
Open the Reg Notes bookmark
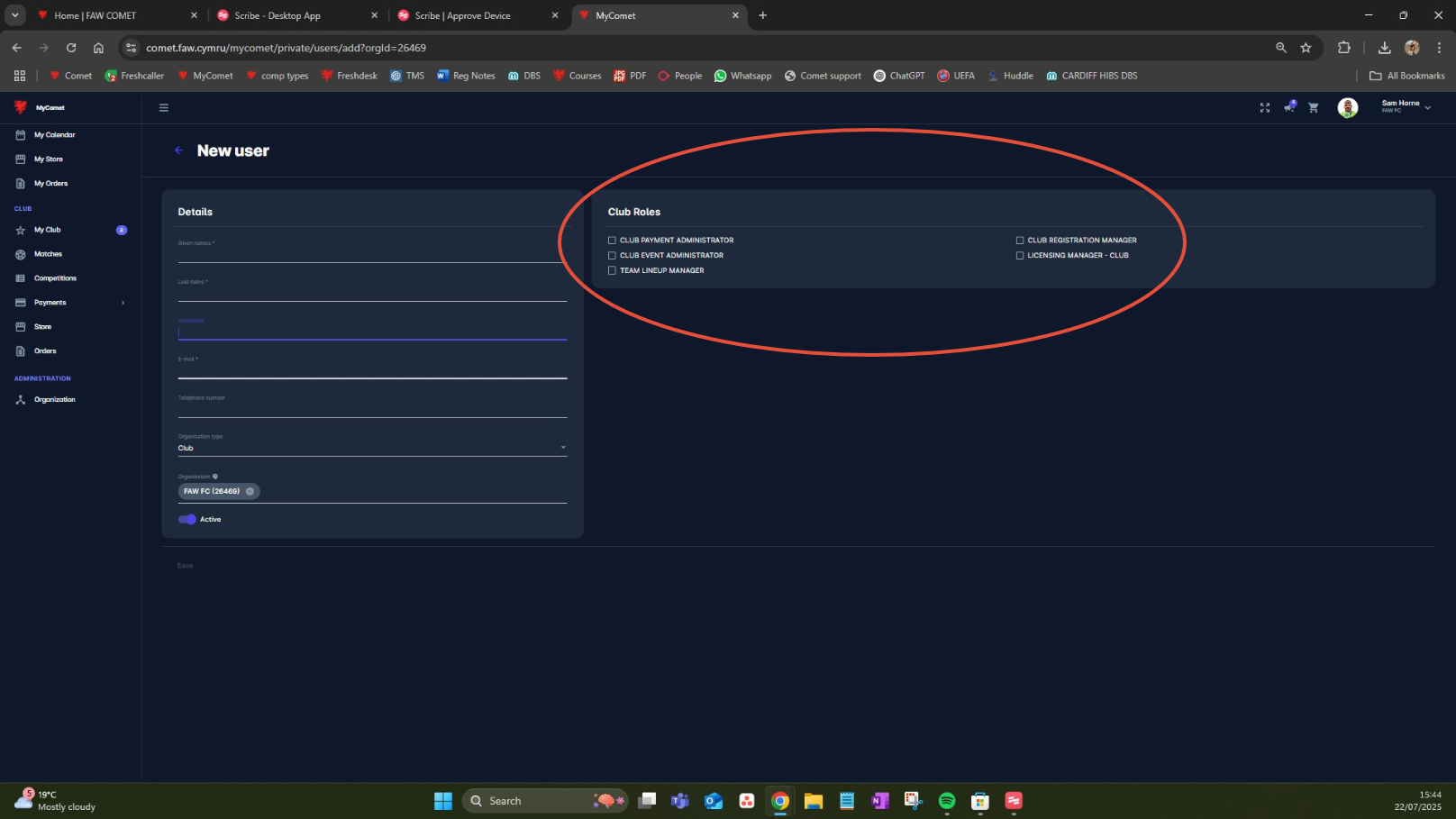(x=466, y=76)
